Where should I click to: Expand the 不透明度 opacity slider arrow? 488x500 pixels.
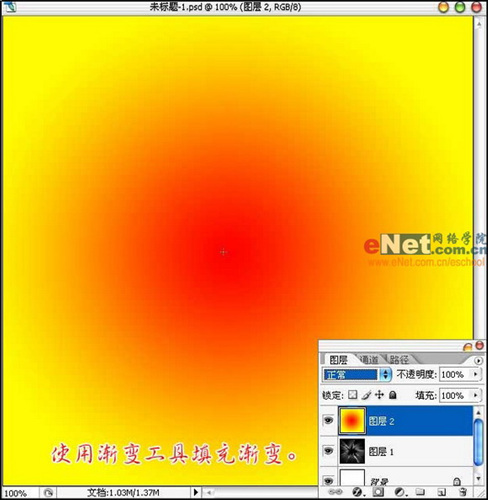pos(476,374)
